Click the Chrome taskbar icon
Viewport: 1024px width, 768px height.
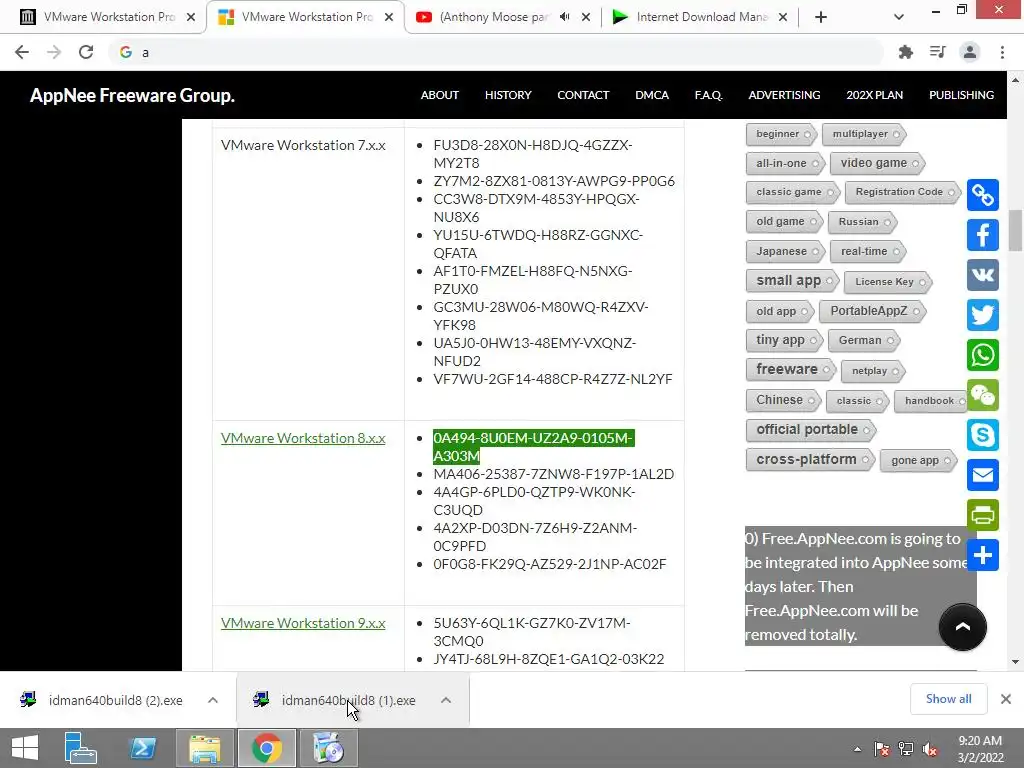coord(266,748)
